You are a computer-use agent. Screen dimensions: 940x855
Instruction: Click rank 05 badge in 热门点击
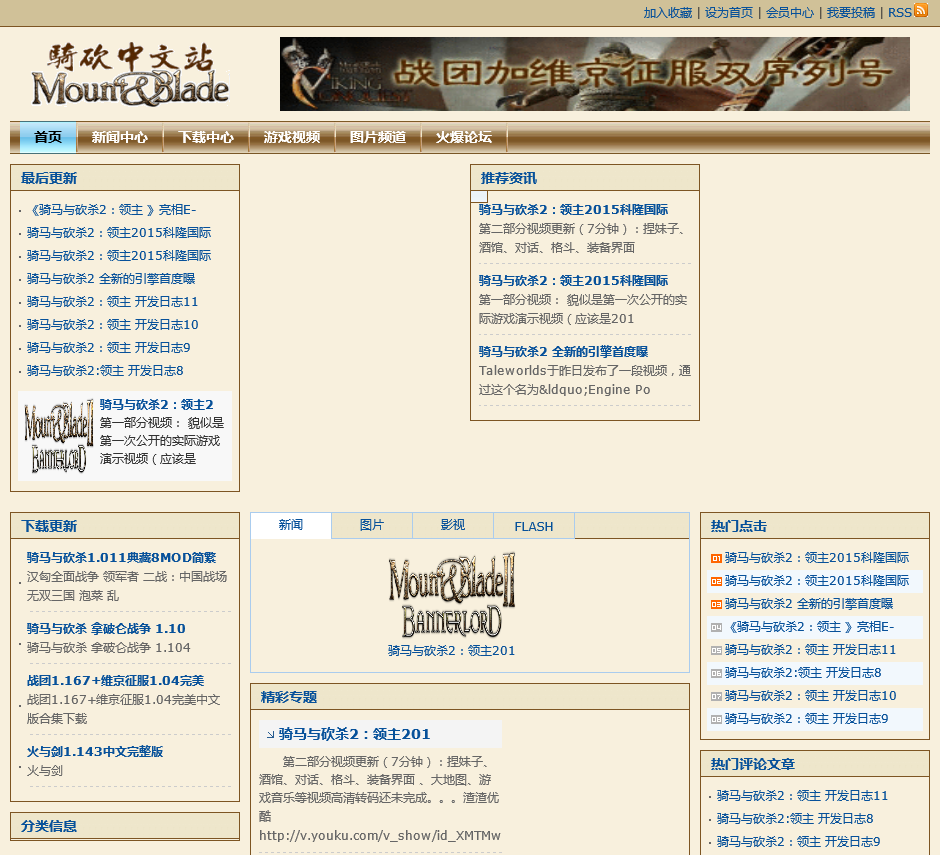[x=716, y=650]
